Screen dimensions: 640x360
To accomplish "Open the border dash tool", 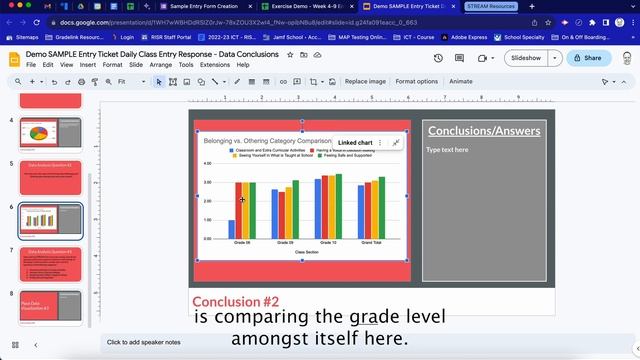I will pyautogui.click(x=266, y=82).
